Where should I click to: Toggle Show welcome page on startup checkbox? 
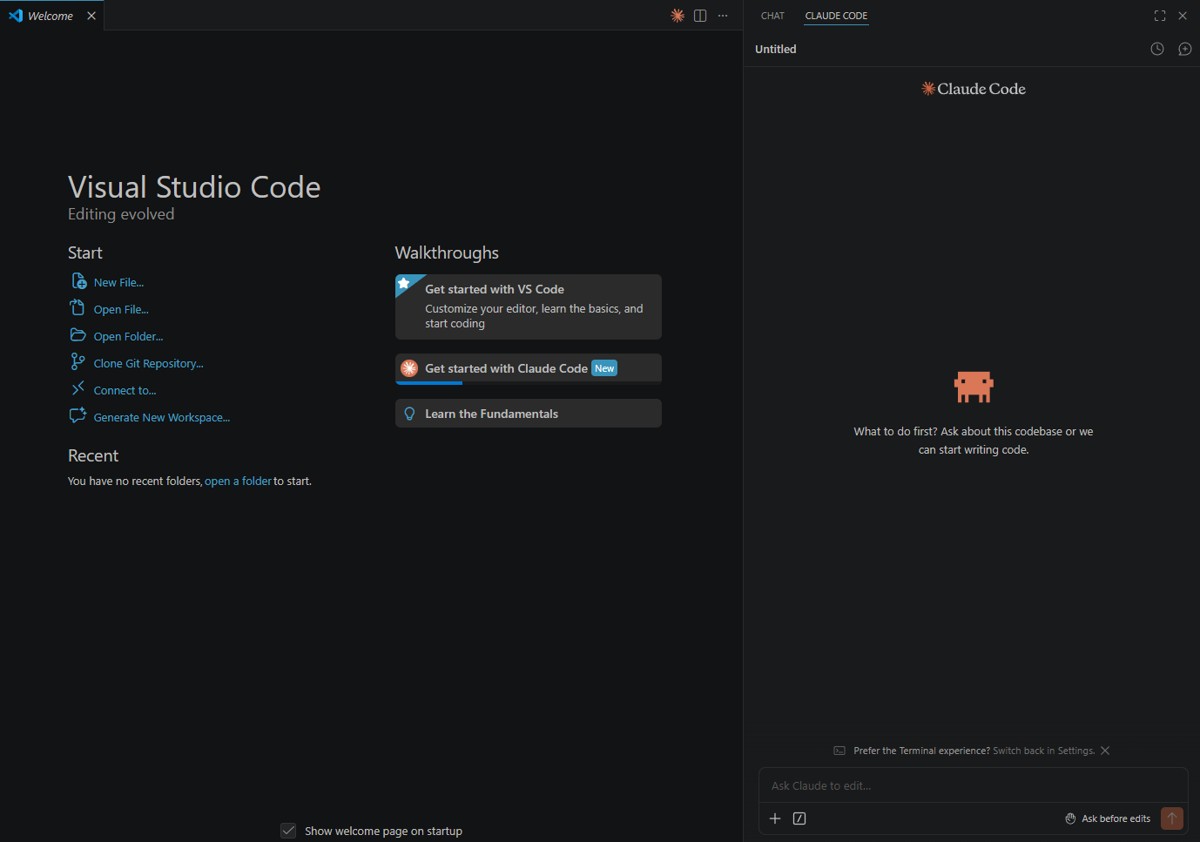[x=288, y=831]
